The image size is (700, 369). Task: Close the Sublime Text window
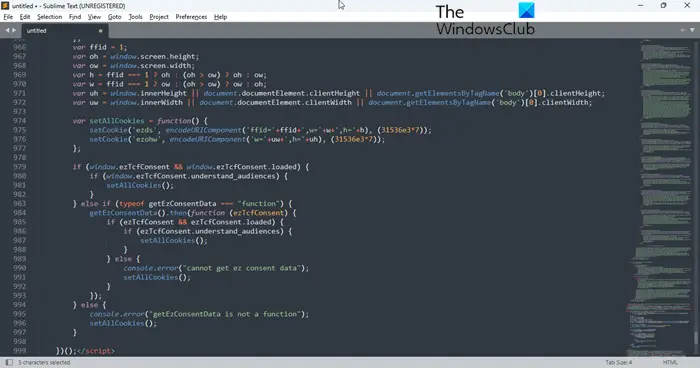[x=687, y=5]
